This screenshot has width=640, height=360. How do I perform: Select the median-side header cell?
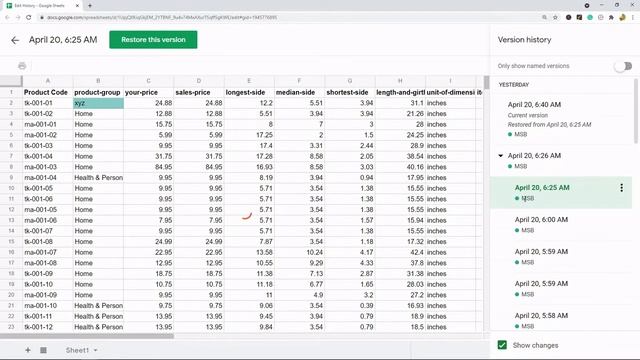pyautogui.click(x=300, y=92)
